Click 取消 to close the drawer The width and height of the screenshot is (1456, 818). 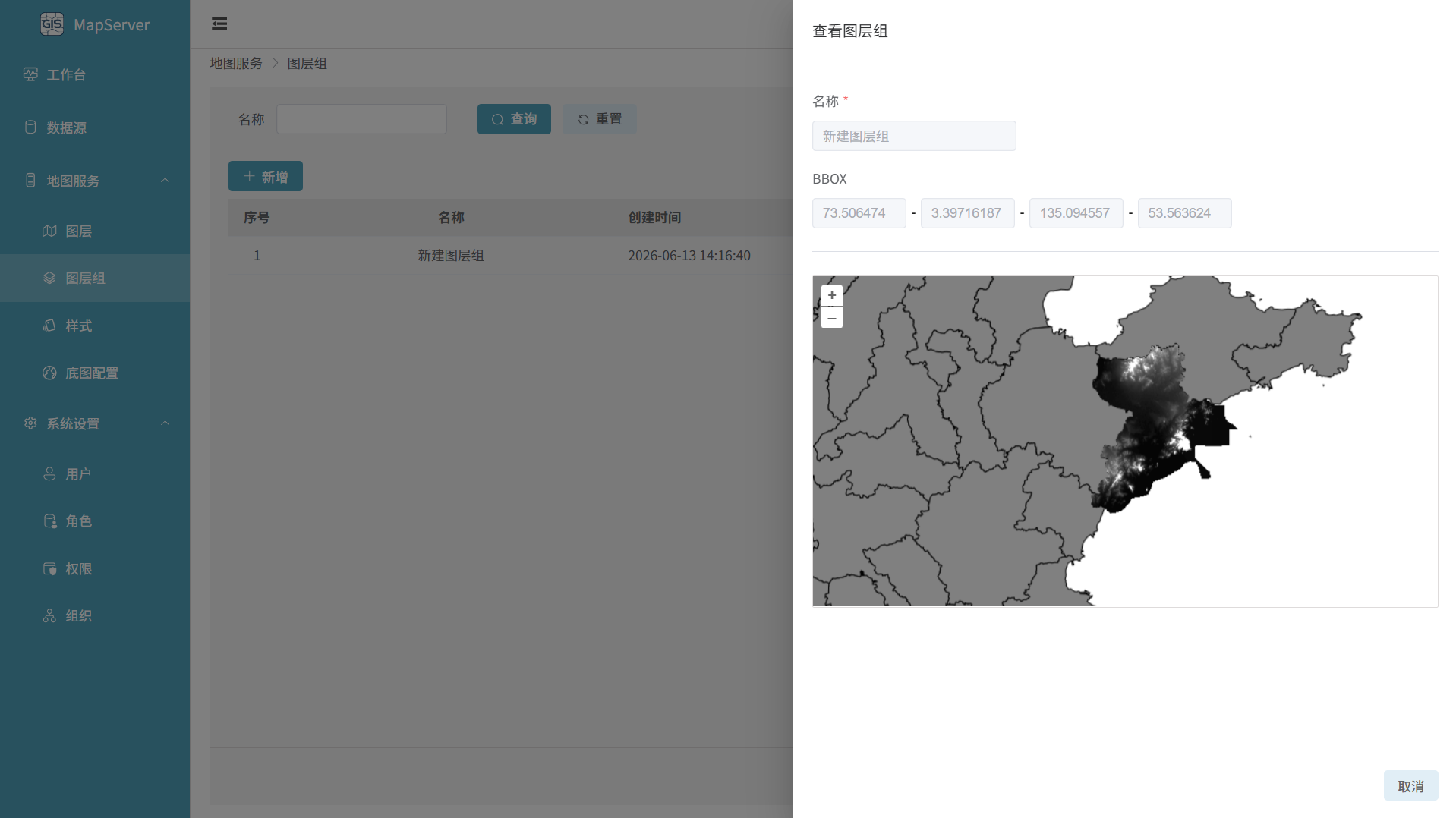[1410, 785]
